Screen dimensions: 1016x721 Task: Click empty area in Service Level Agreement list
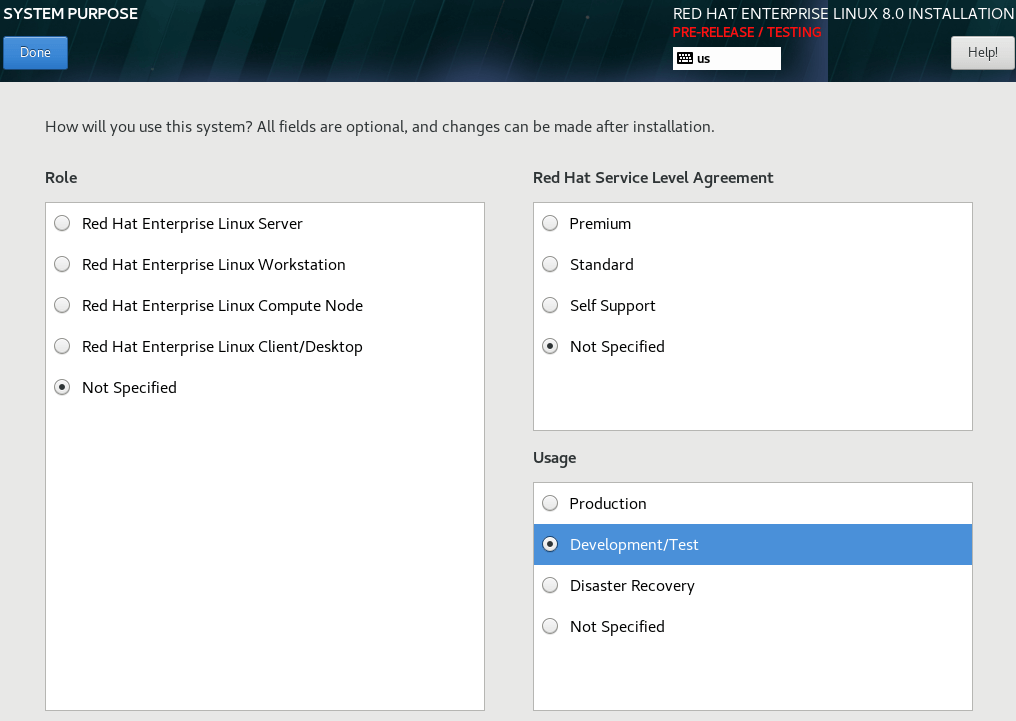pos(752,395)
